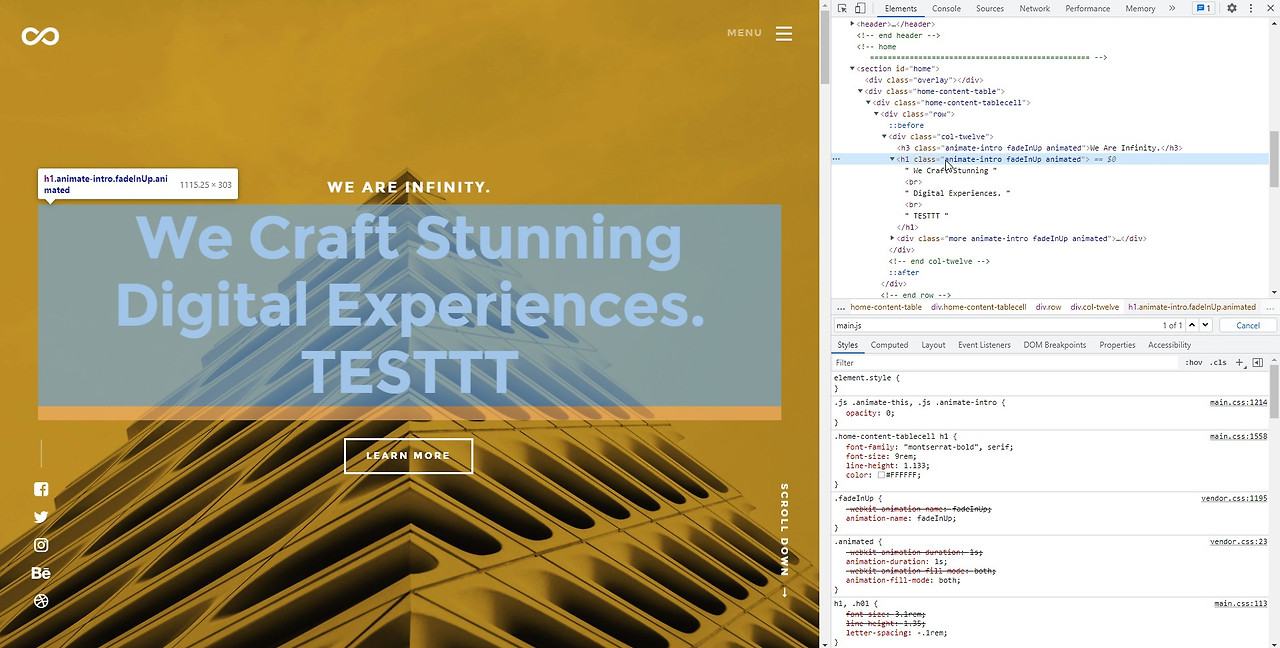Go to the previous search result arrow
The width and height of the screenshot is (1280, 648).
[x=1193, y=325]
